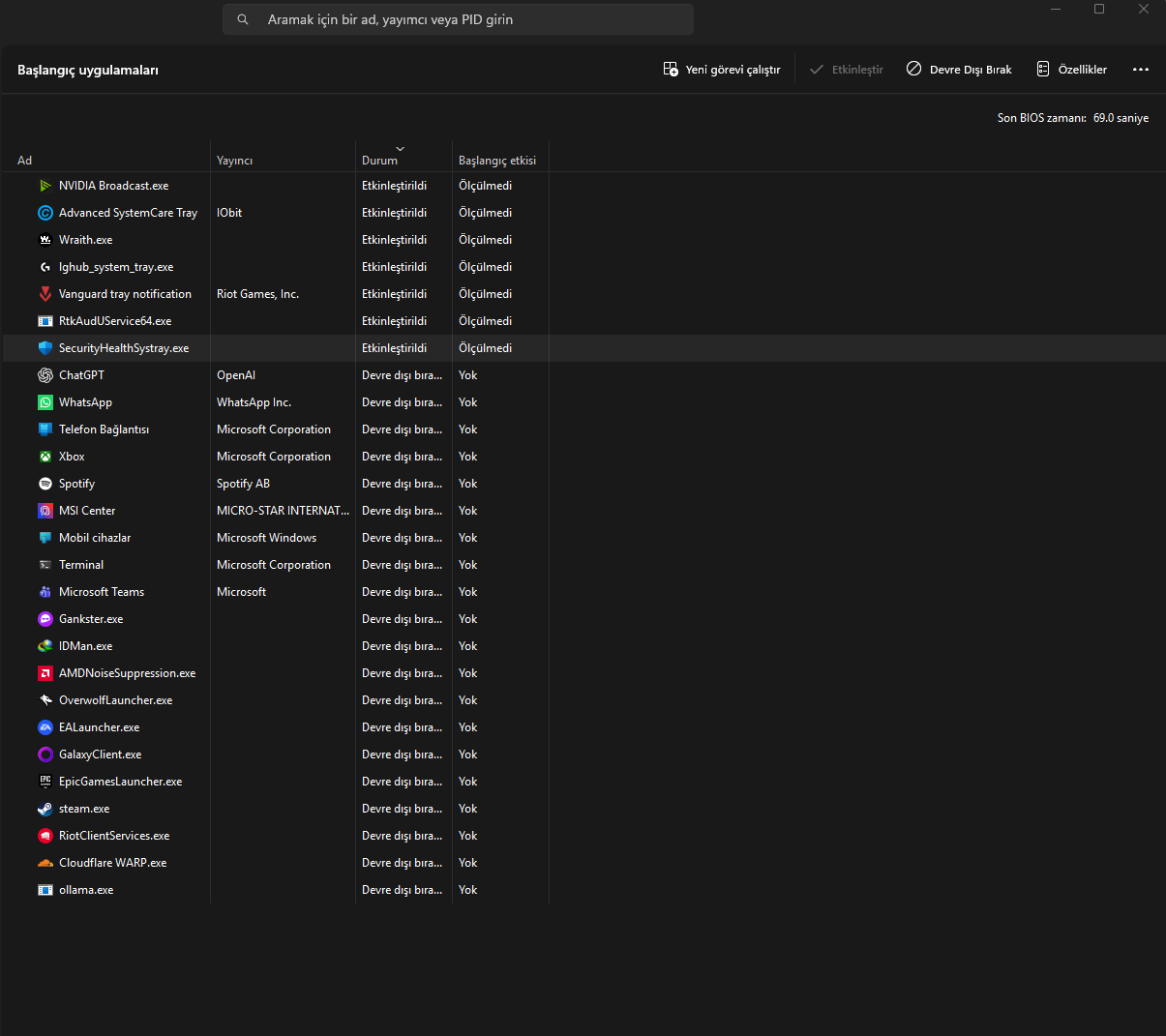Focus the search box for name or PID
The height and width of the screenshot is (1036, 1166).
(x=458, y=19)
